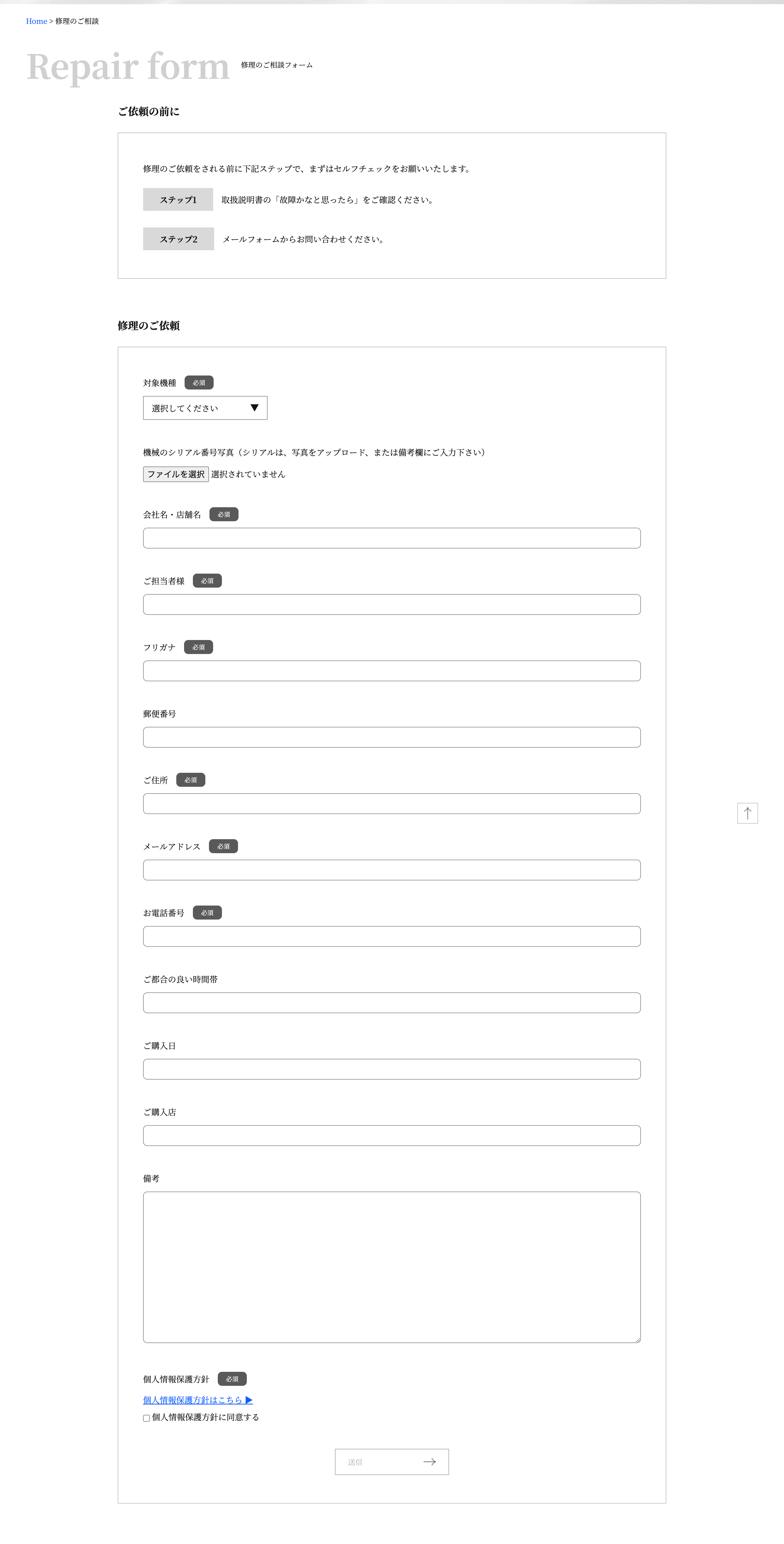Click the ご住所 address field
The width and height of the screenshot is (784, 1544).
tap(392, 804)
